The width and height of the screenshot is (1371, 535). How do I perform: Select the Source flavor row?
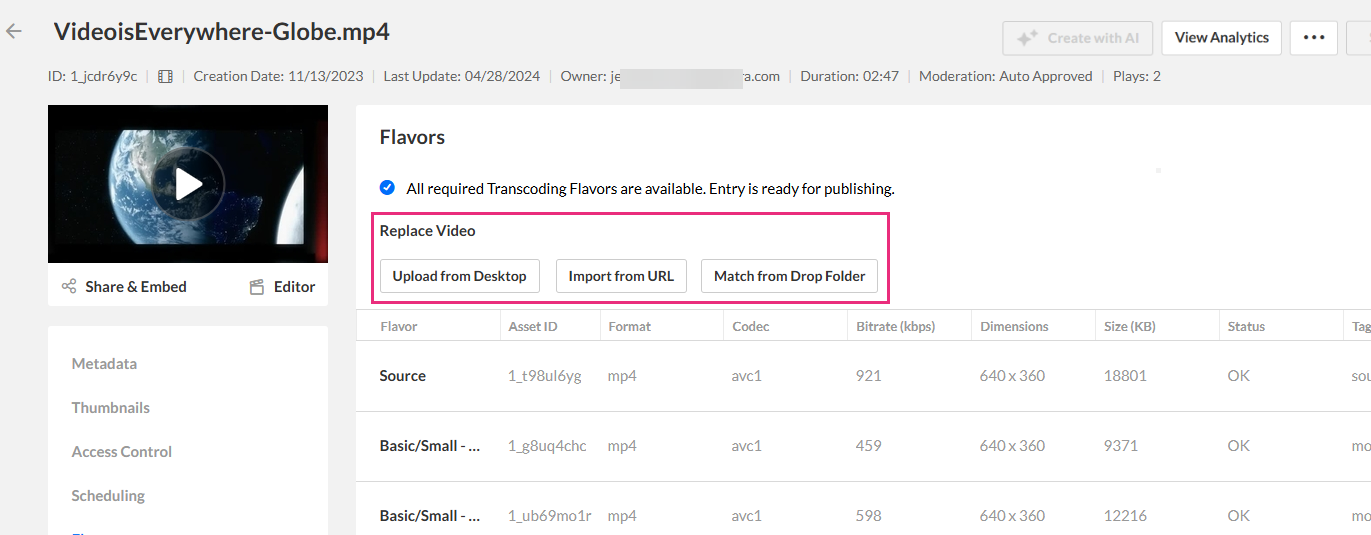pyautogui.click(x=863, y=376)
